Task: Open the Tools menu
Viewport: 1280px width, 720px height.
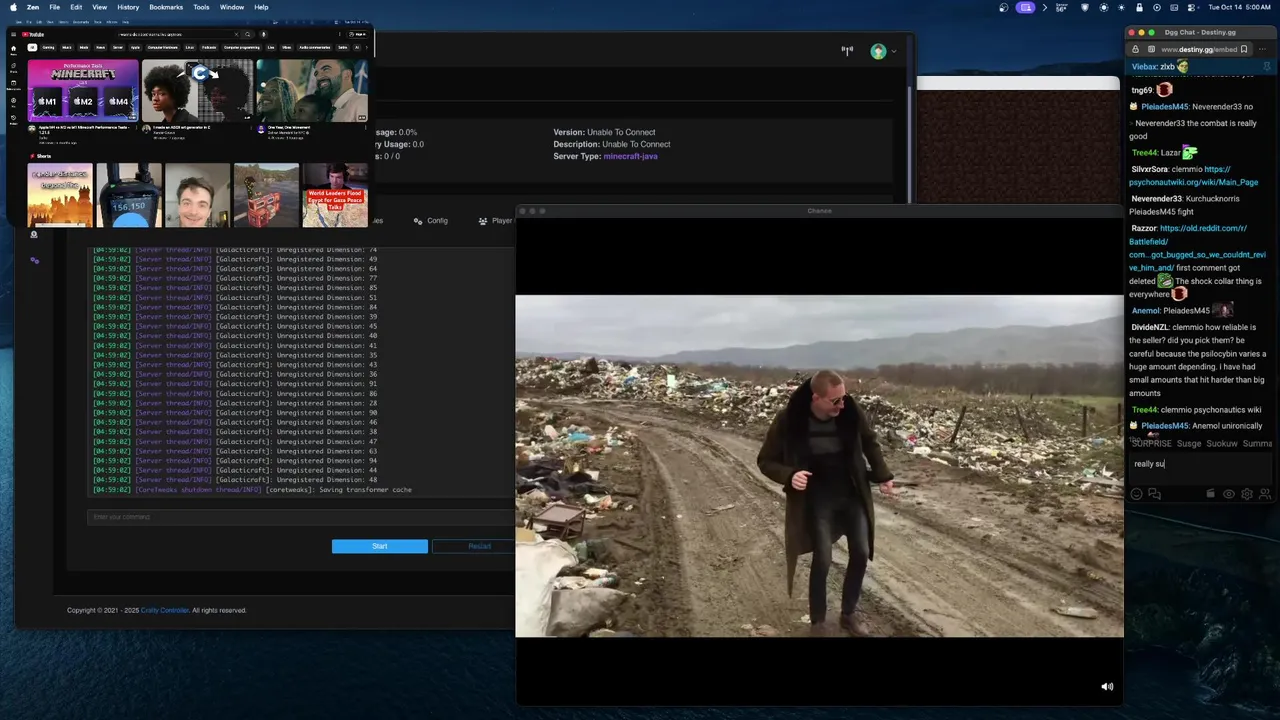Action: (x=201, y=7)
